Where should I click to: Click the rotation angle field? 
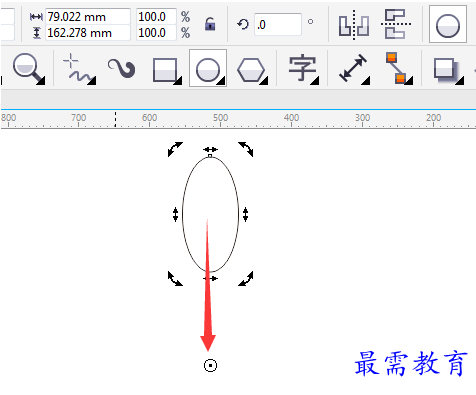(x=278, y=24)
